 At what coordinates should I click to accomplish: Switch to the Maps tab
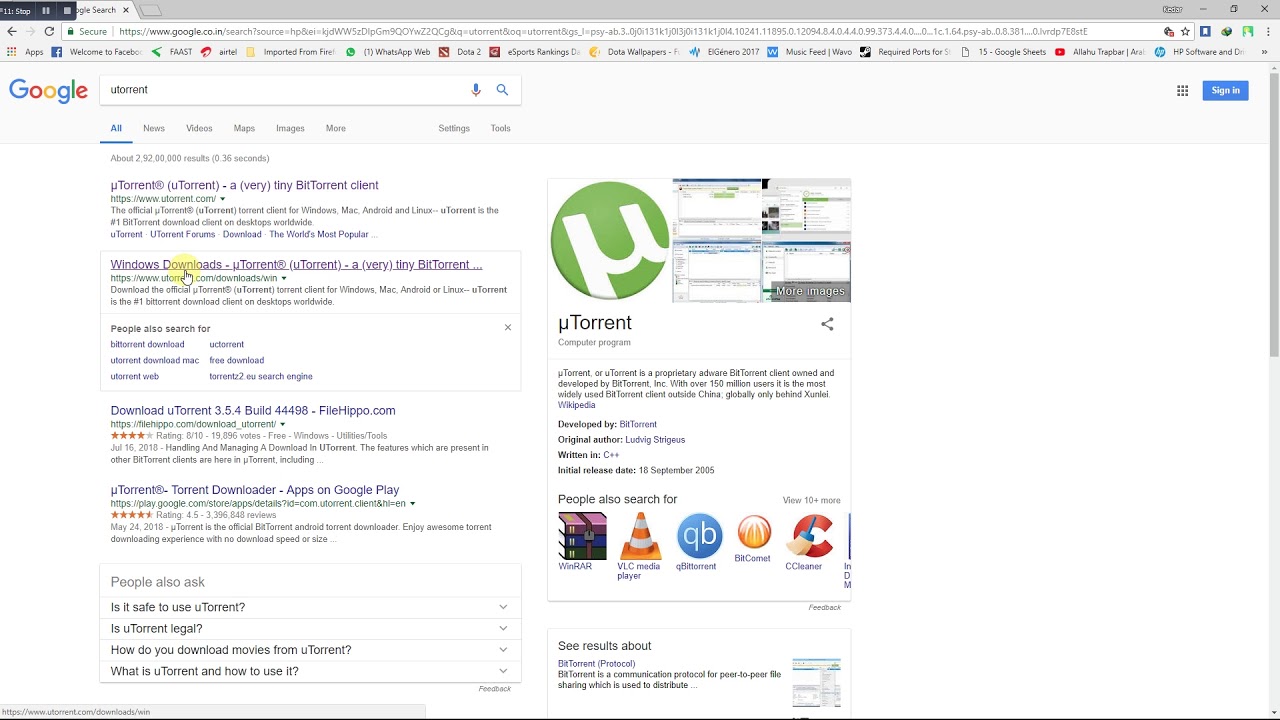point(244,128)
